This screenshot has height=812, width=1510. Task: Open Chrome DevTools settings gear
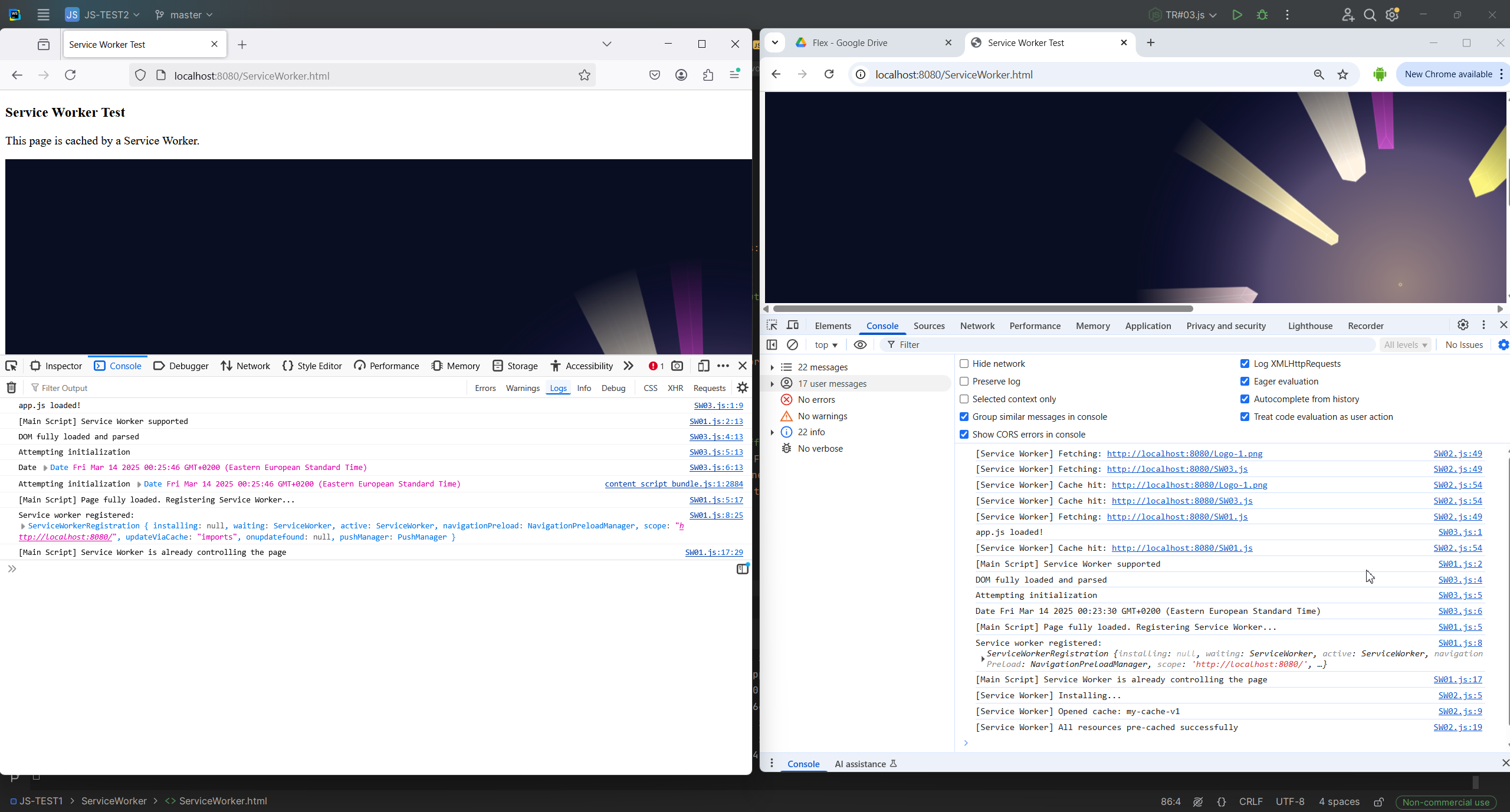pos(1463,325)
